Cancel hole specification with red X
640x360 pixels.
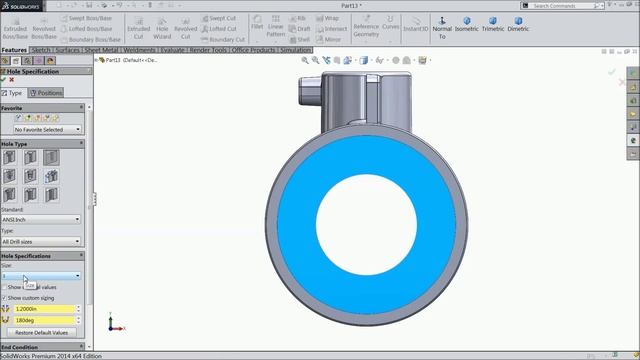(x=11, y=80)
